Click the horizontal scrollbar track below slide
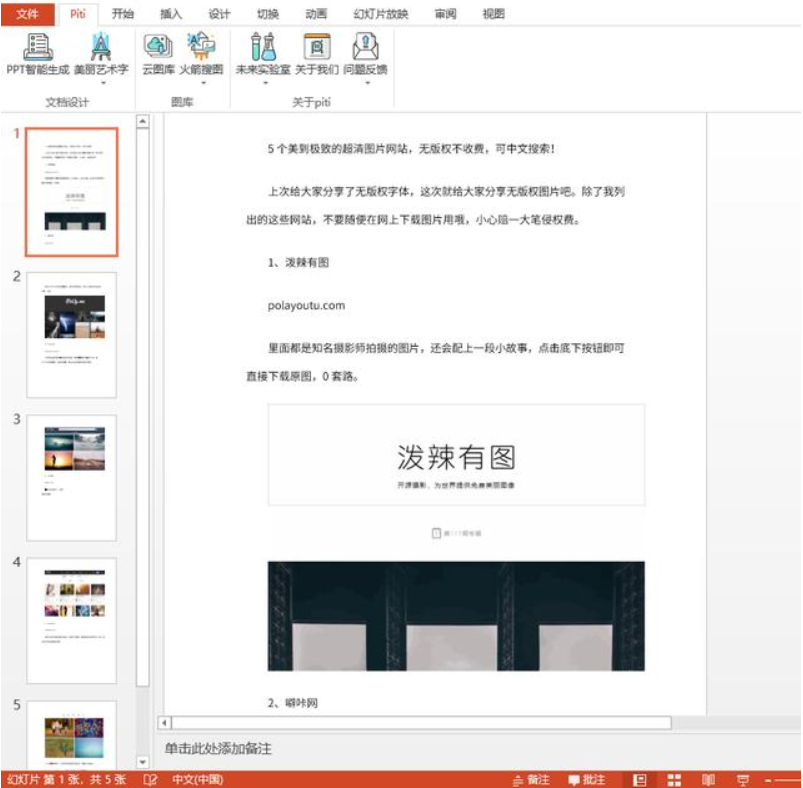 pyautogui.click(x=421, y=723)
